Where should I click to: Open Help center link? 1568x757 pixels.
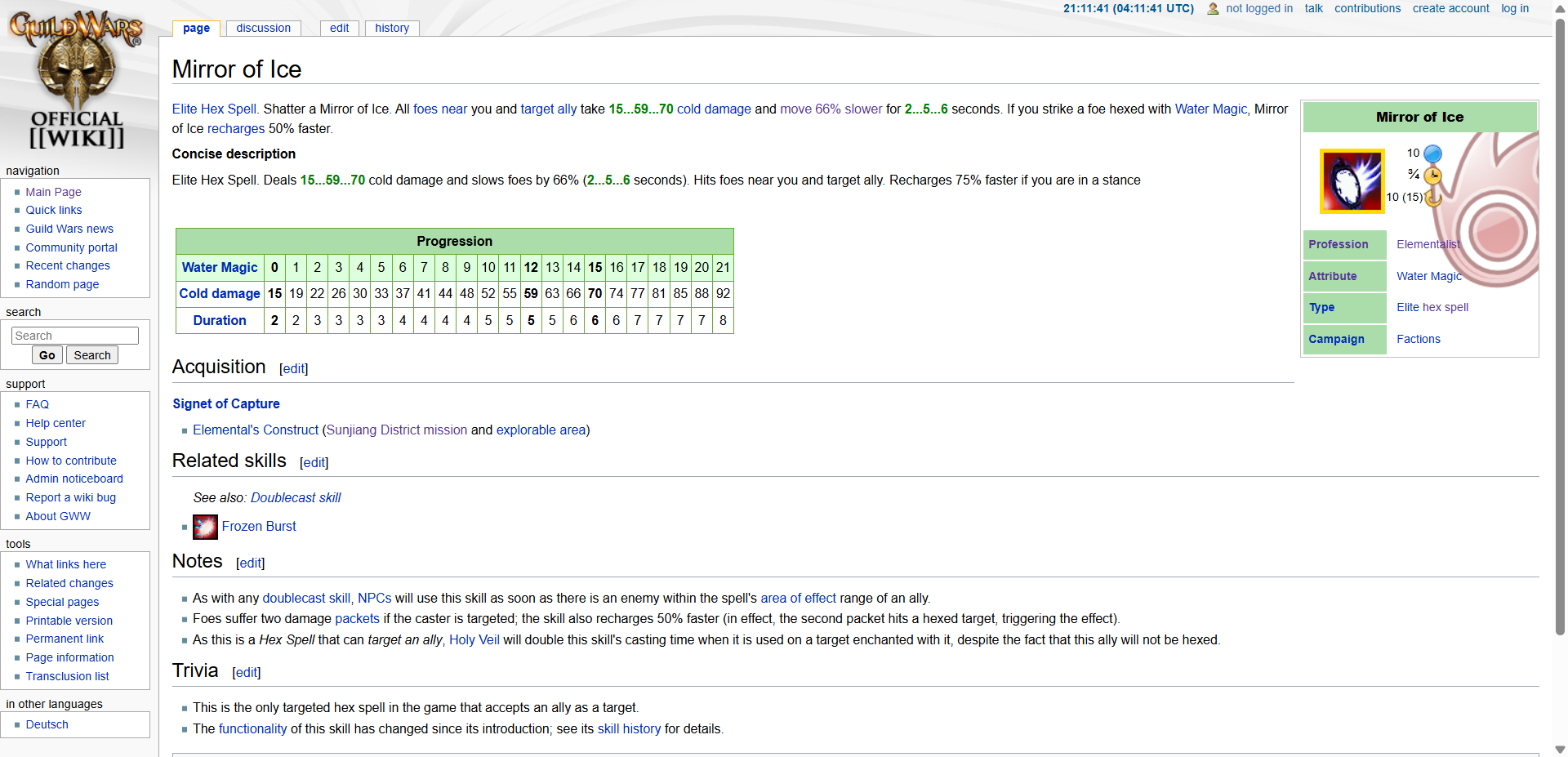pyautogui.click(x=56, y=424)
